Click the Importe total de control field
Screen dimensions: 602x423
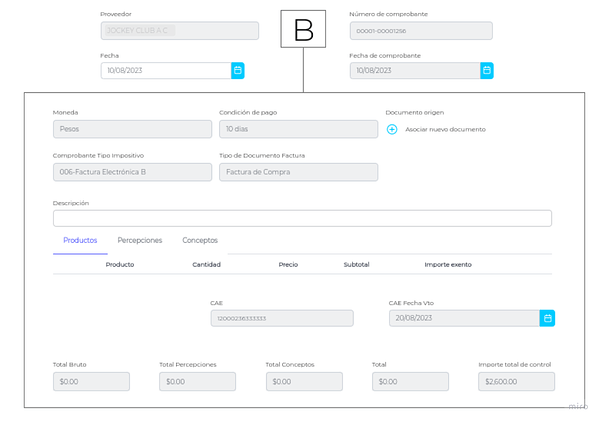point(516,381)
